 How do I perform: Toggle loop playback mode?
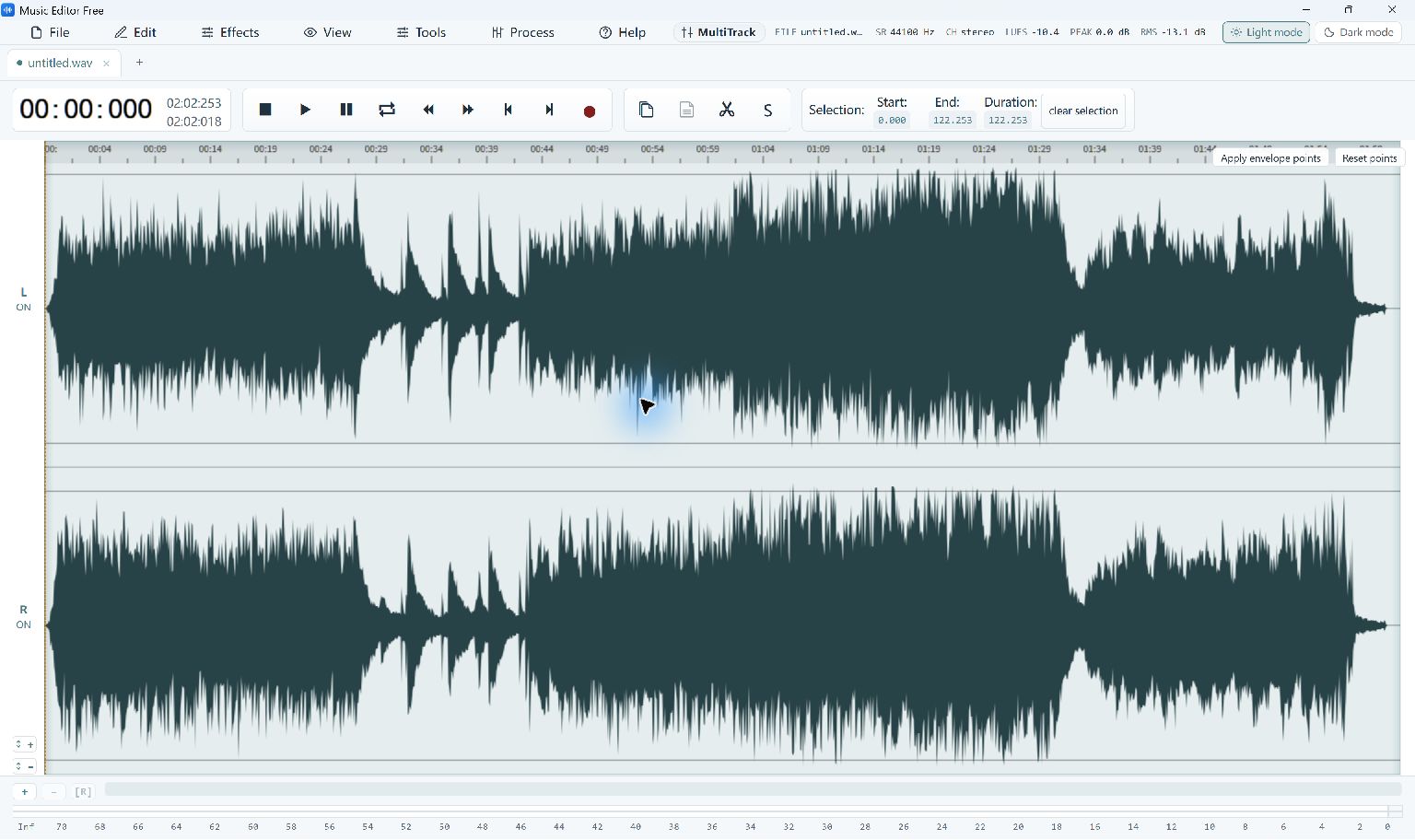[387, 110]
